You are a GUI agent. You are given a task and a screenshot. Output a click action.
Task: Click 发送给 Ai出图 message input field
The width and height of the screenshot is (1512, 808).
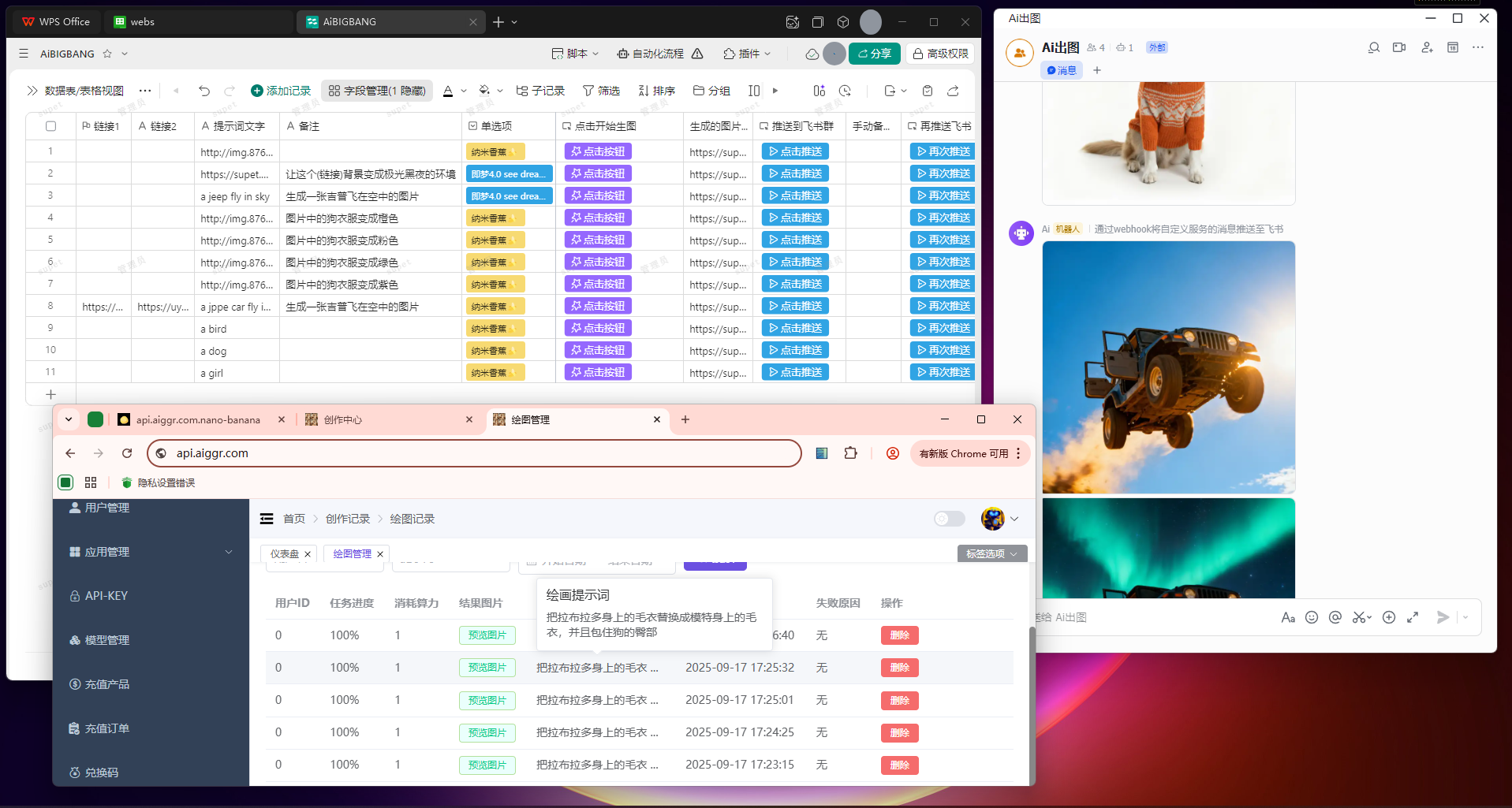(1152, 617)
